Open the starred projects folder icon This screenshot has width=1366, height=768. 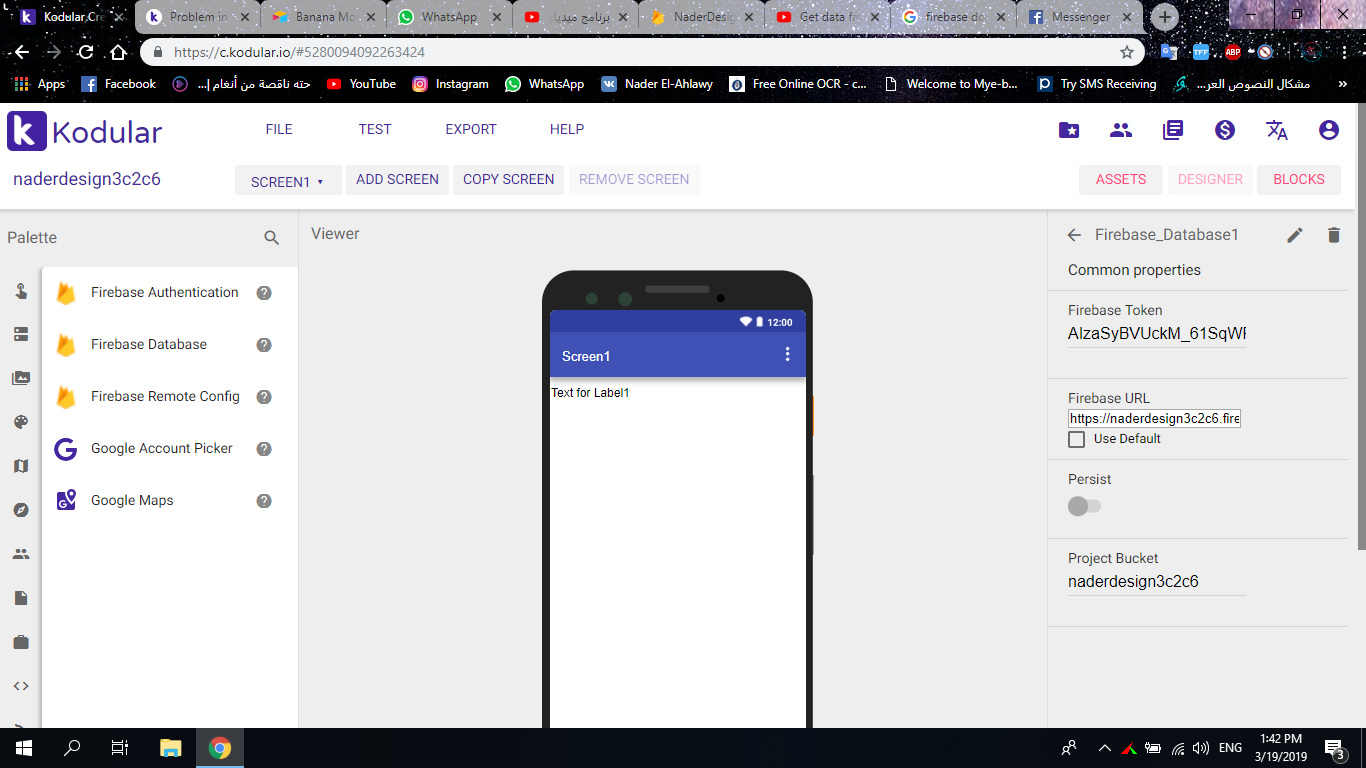(1069, 130)
